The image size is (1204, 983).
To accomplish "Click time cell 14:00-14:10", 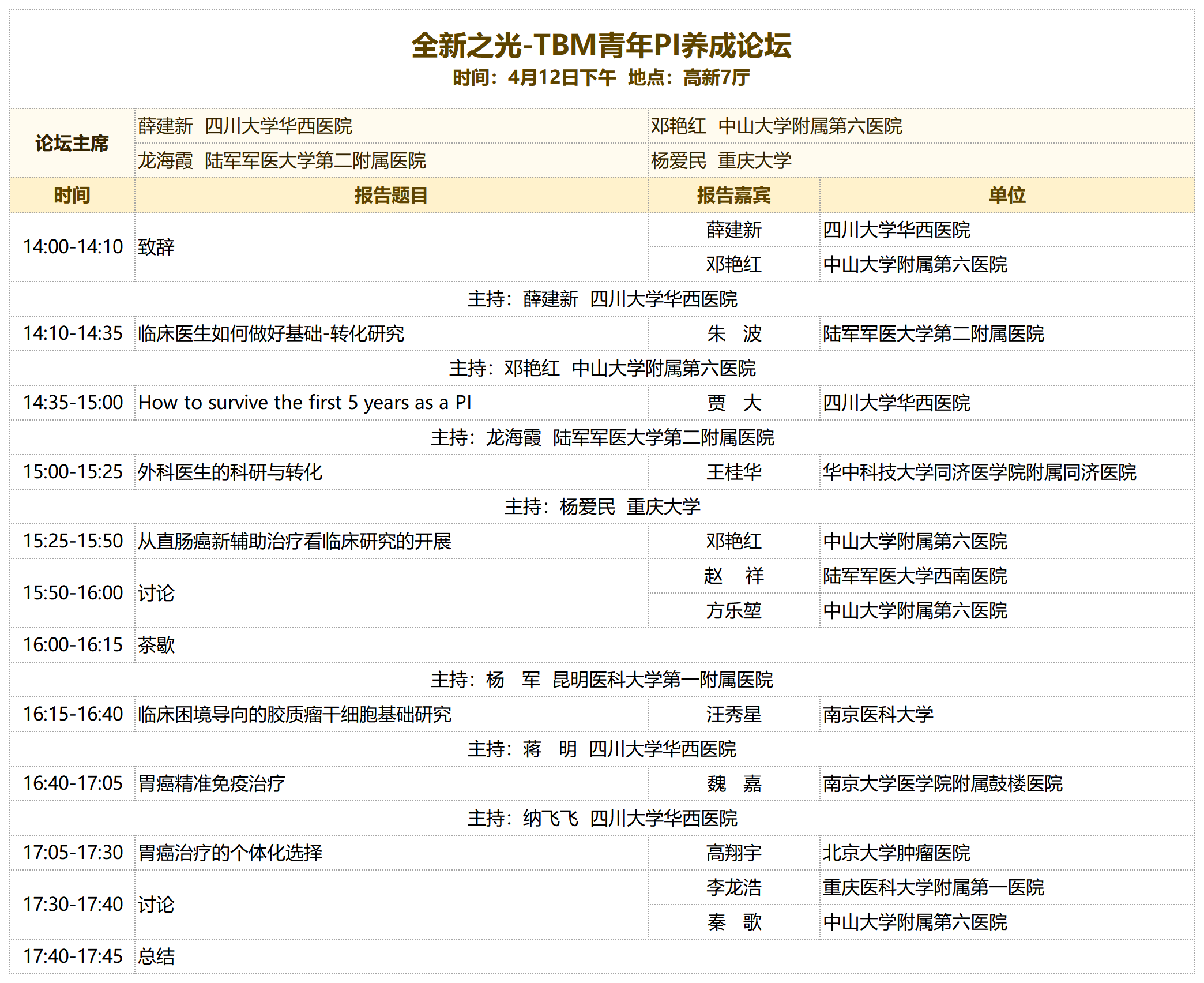I will point(73,247).
